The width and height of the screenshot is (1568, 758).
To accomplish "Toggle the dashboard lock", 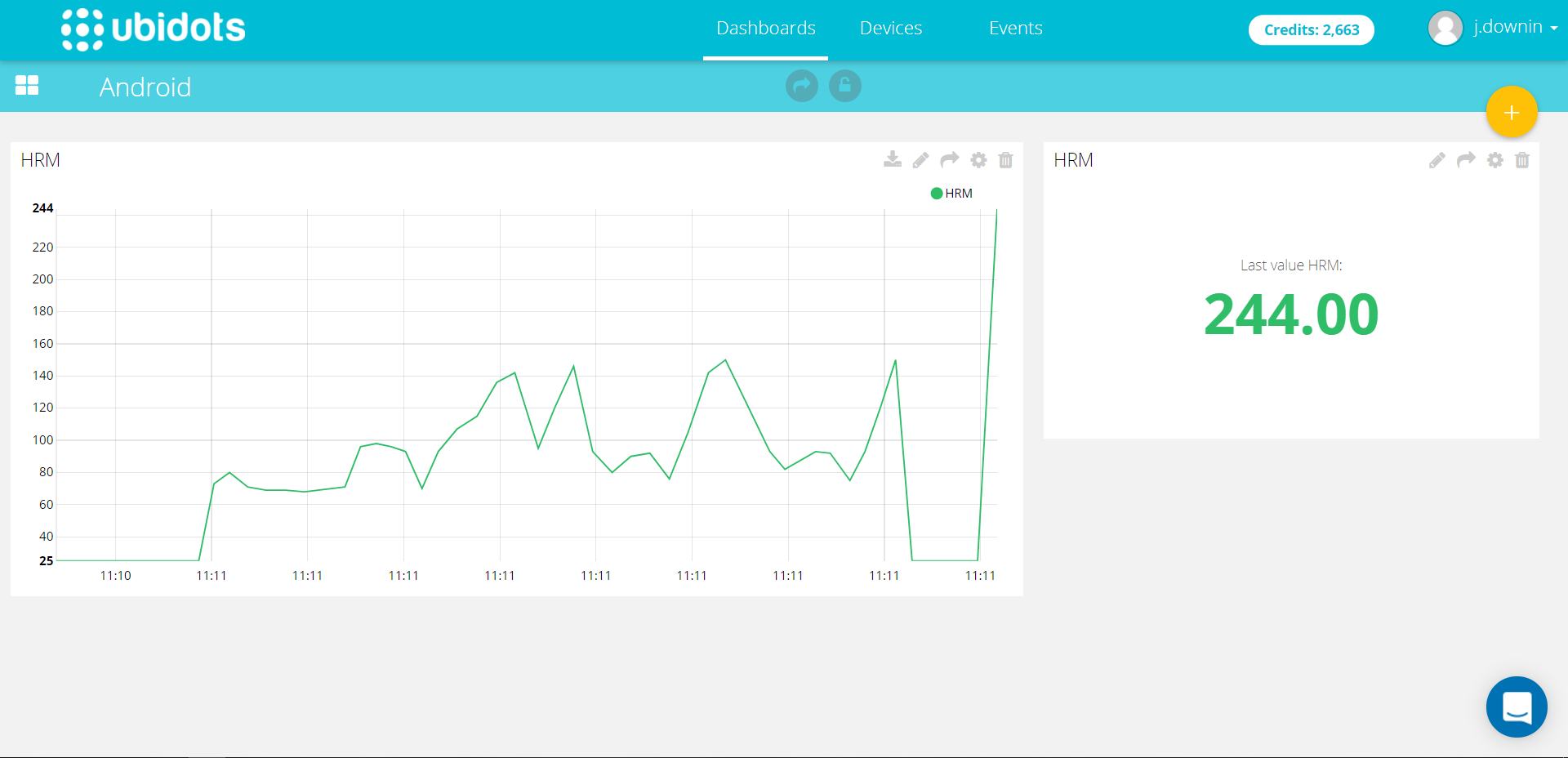I will 844,85.
